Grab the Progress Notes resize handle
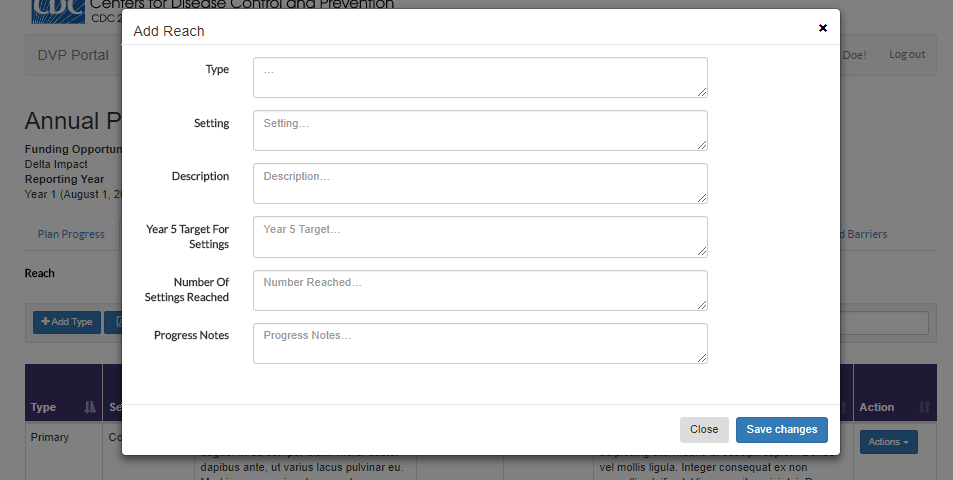The width and height of the screenshot is (953, 480). point(702,358)
